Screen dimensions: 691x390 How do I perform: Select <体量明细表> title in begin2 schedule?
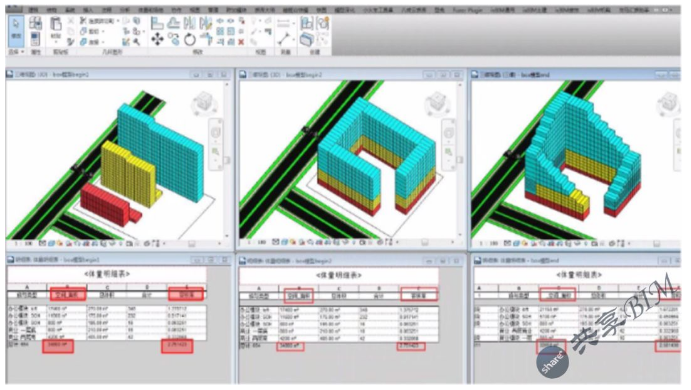click(338, 275)
